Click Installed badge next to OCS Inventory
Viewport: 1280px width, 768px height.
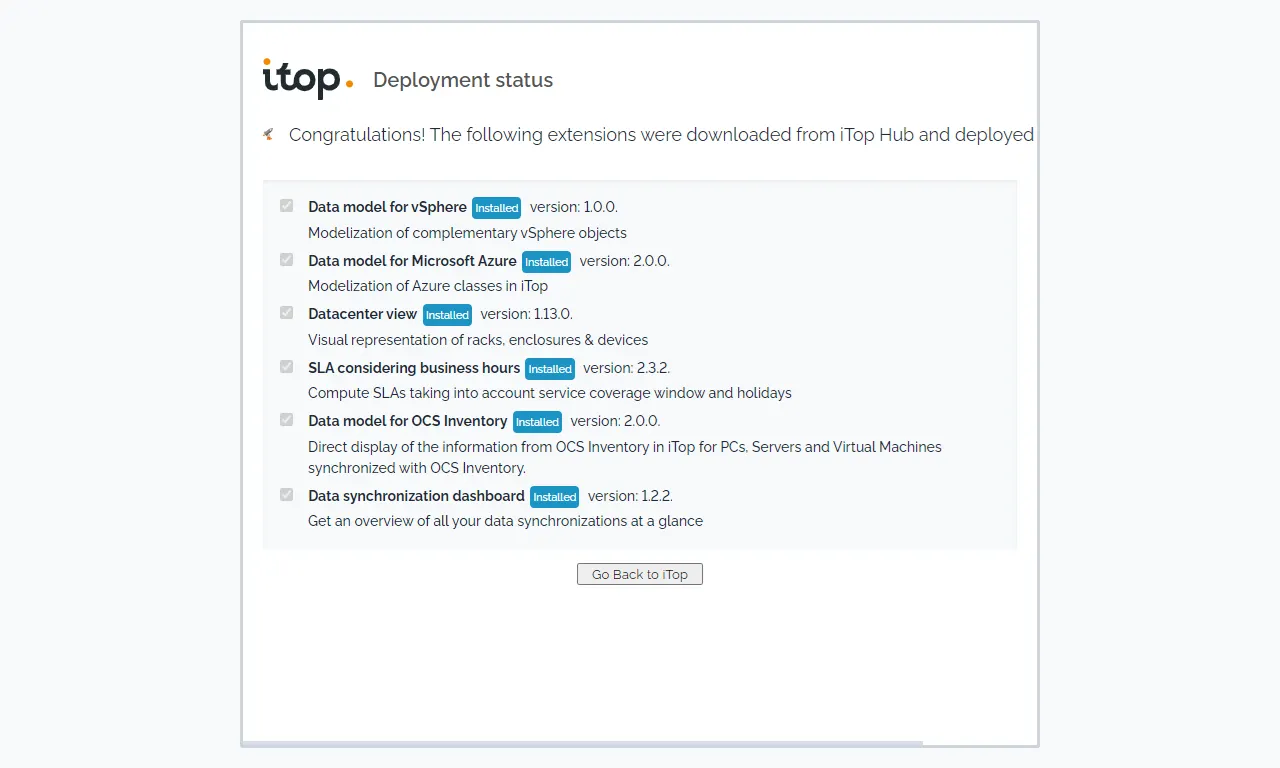click(537, 422)
